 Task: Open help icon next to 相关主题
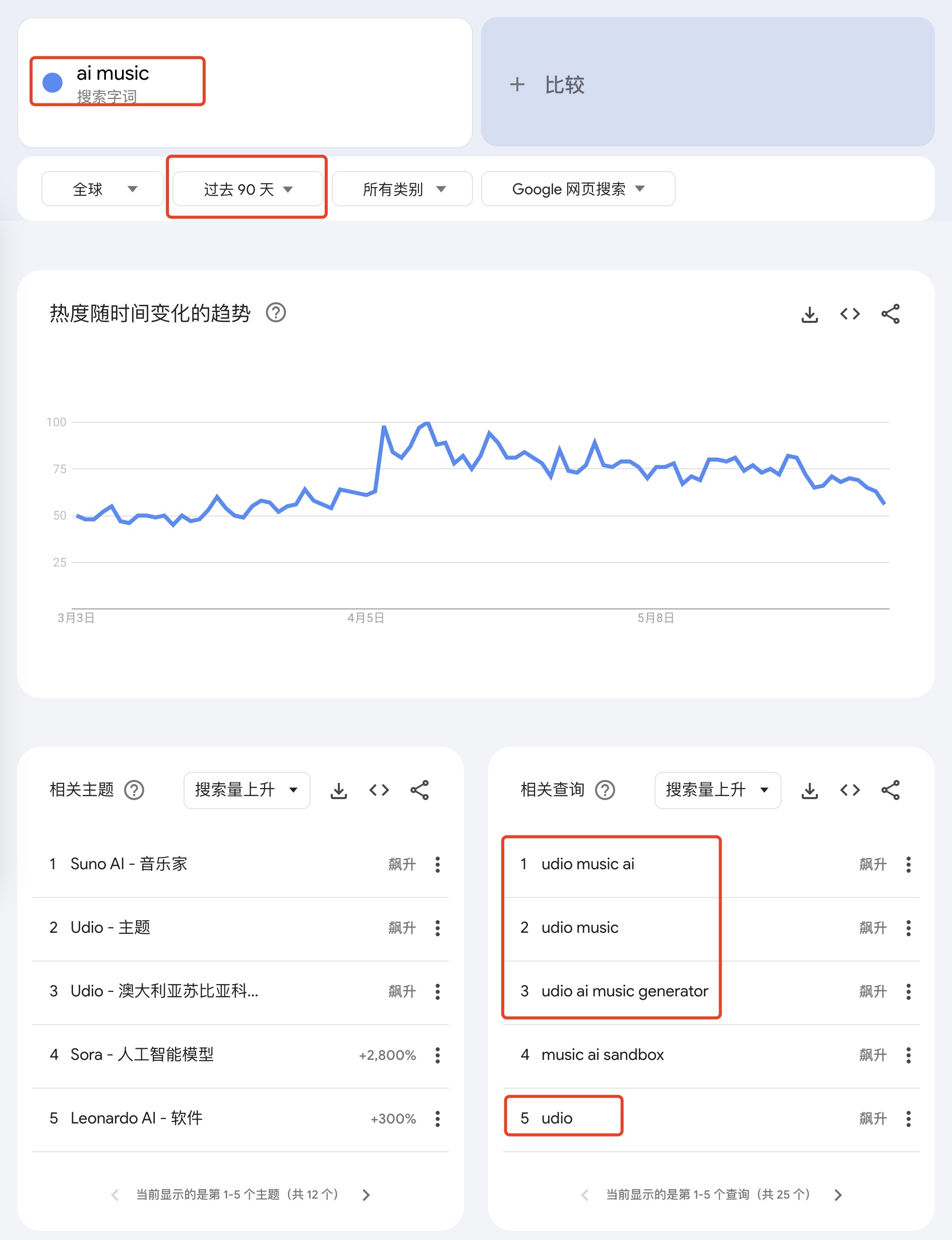pos(134,790)
